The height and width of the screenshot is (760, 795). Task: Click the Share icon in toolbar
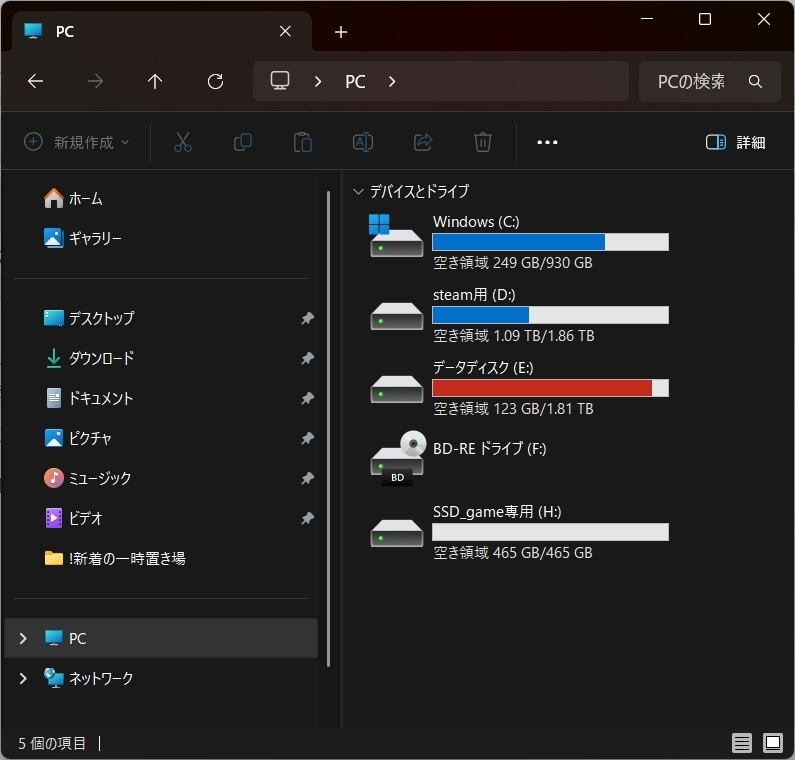tap(423, 142)
